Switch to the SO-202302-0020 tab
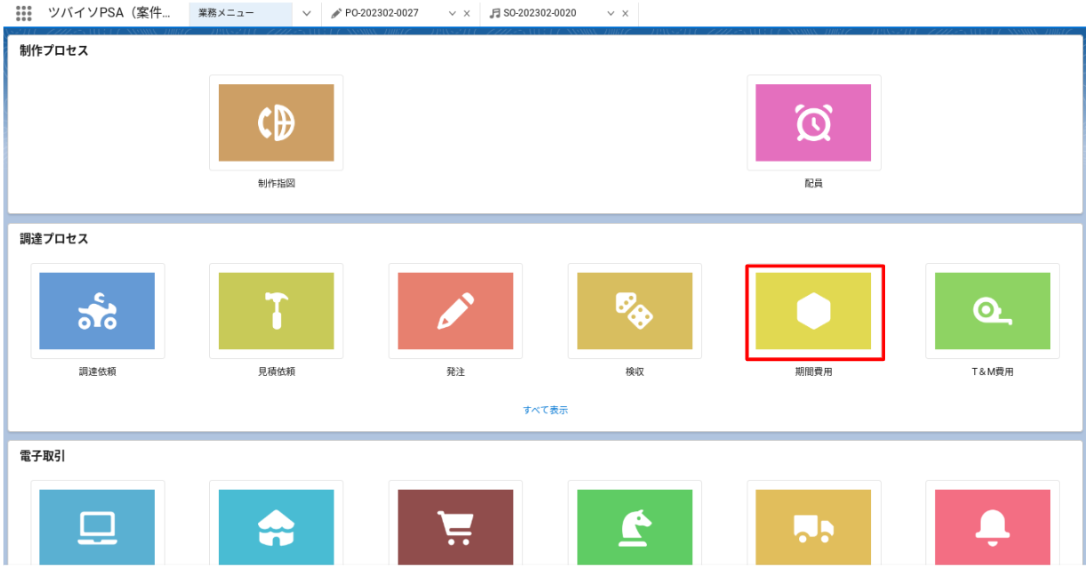Image resolution: width=1086 pixels, height=571 pixels. click(x=539, y=13)
